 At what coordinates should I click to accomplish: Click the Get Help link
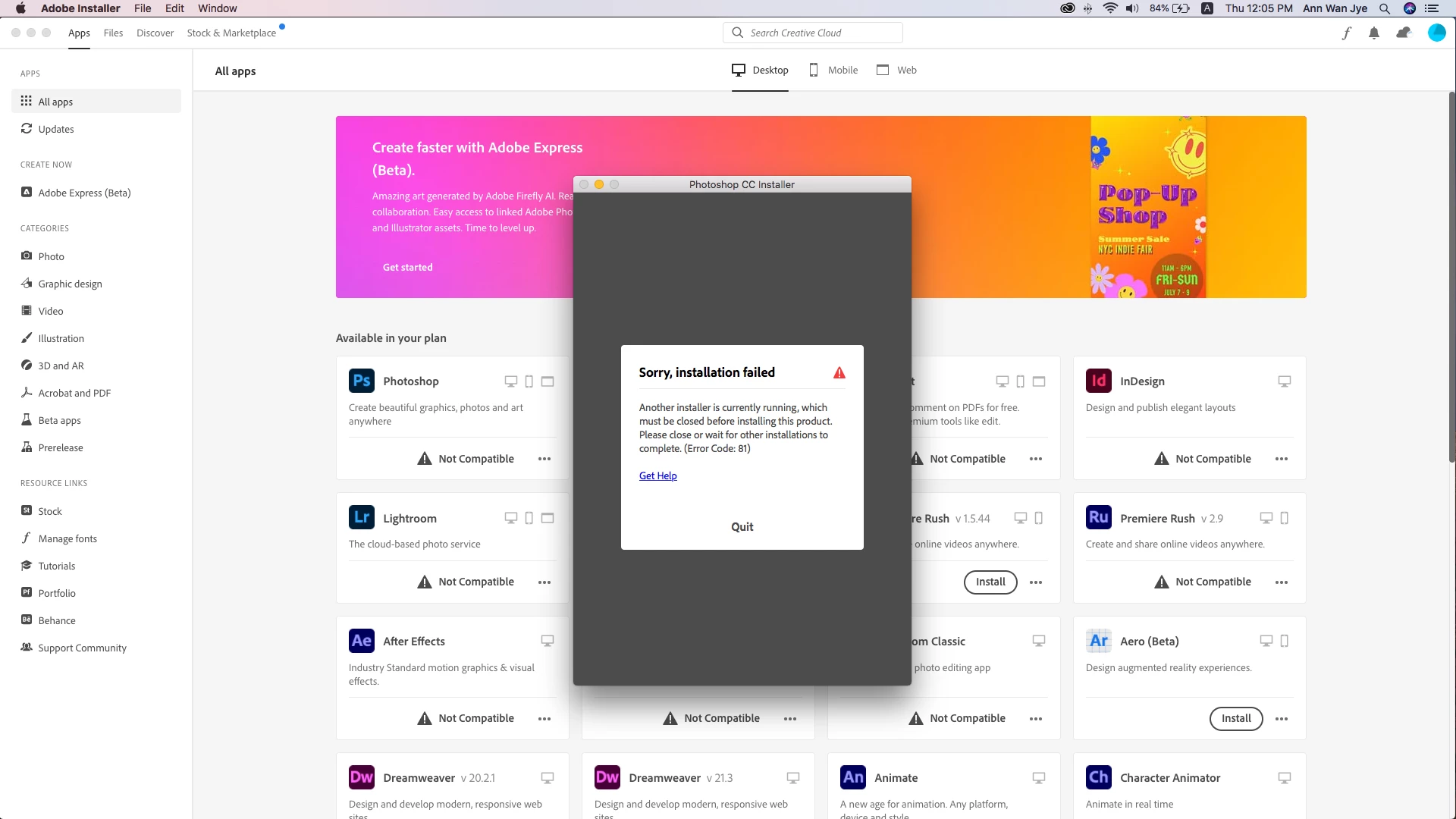coord(657,475)
